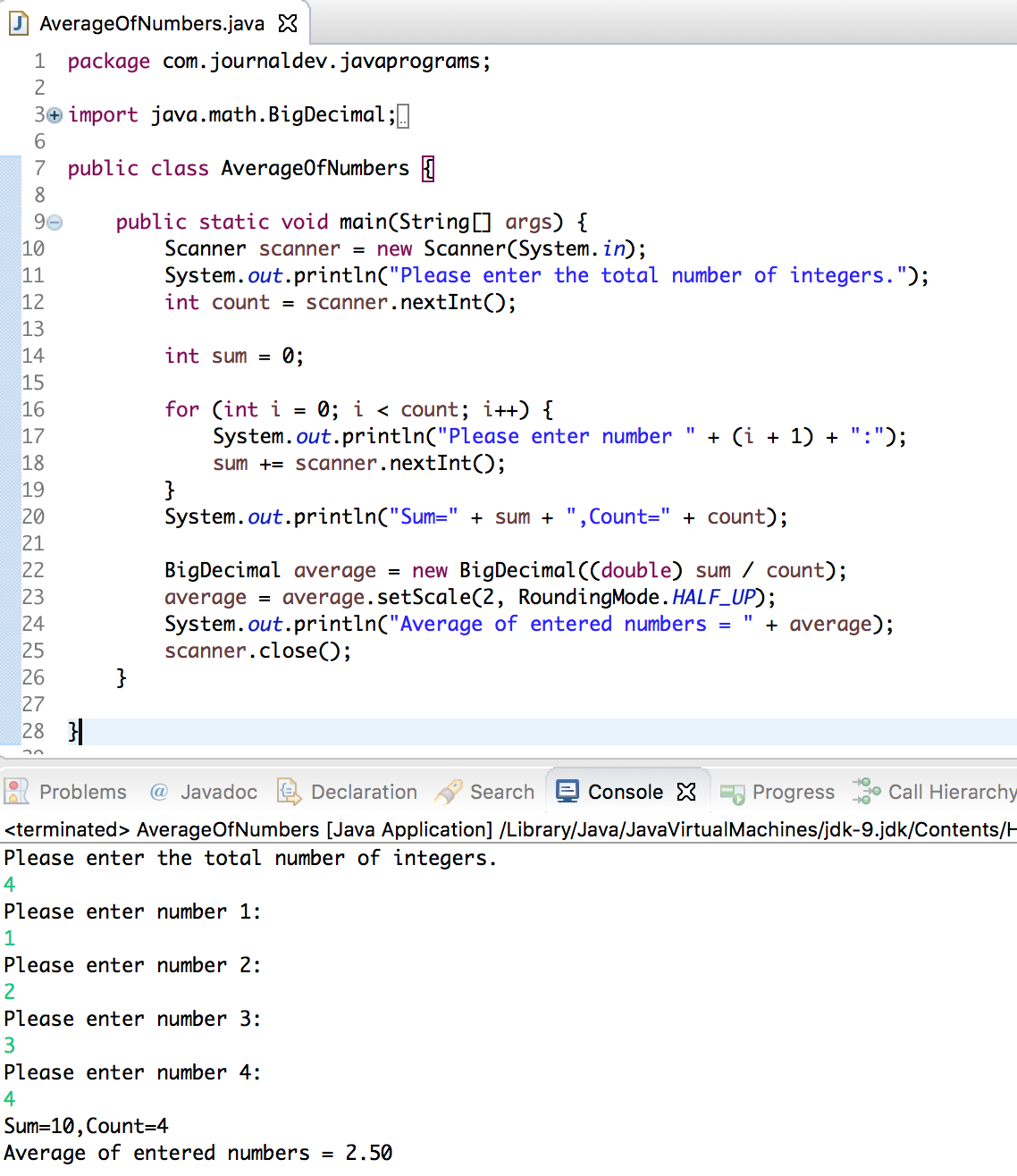Screen dimensions: 1017x1176
Task: Click the Console monitor icon
Action: (567, 792)
